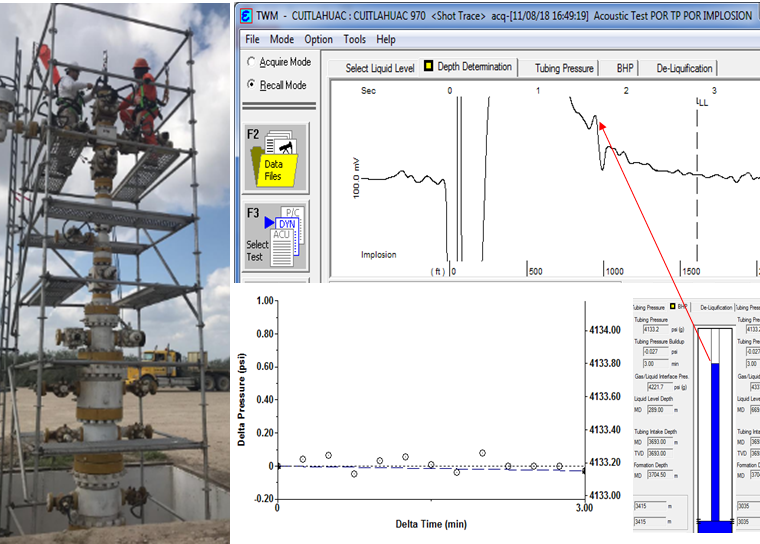Screen dimensions: 760x544
Task: Click Liquid Level Depth MD field 289.00
Action: click(x=660, y=410)
